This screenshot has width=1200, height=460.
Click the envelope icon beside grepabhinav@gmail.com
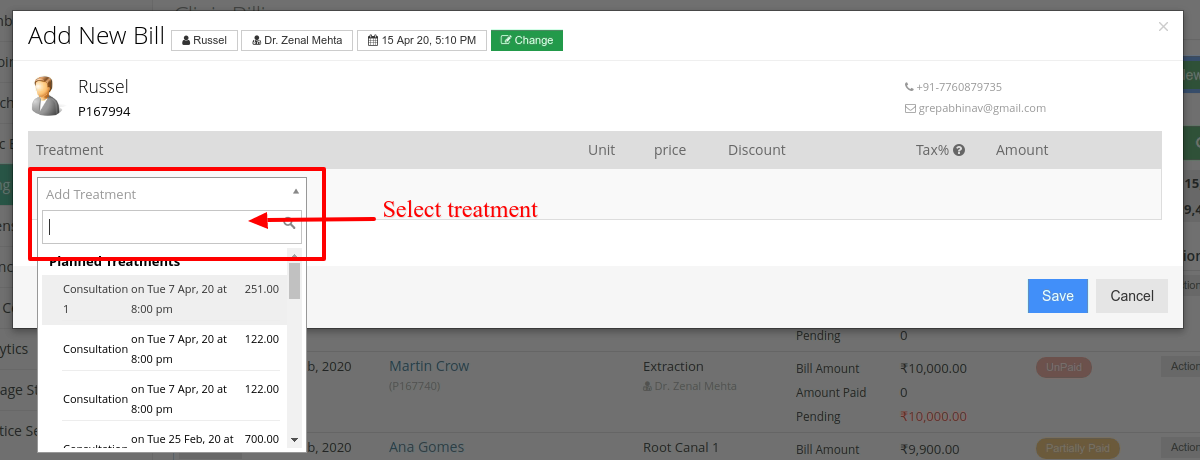910,108
